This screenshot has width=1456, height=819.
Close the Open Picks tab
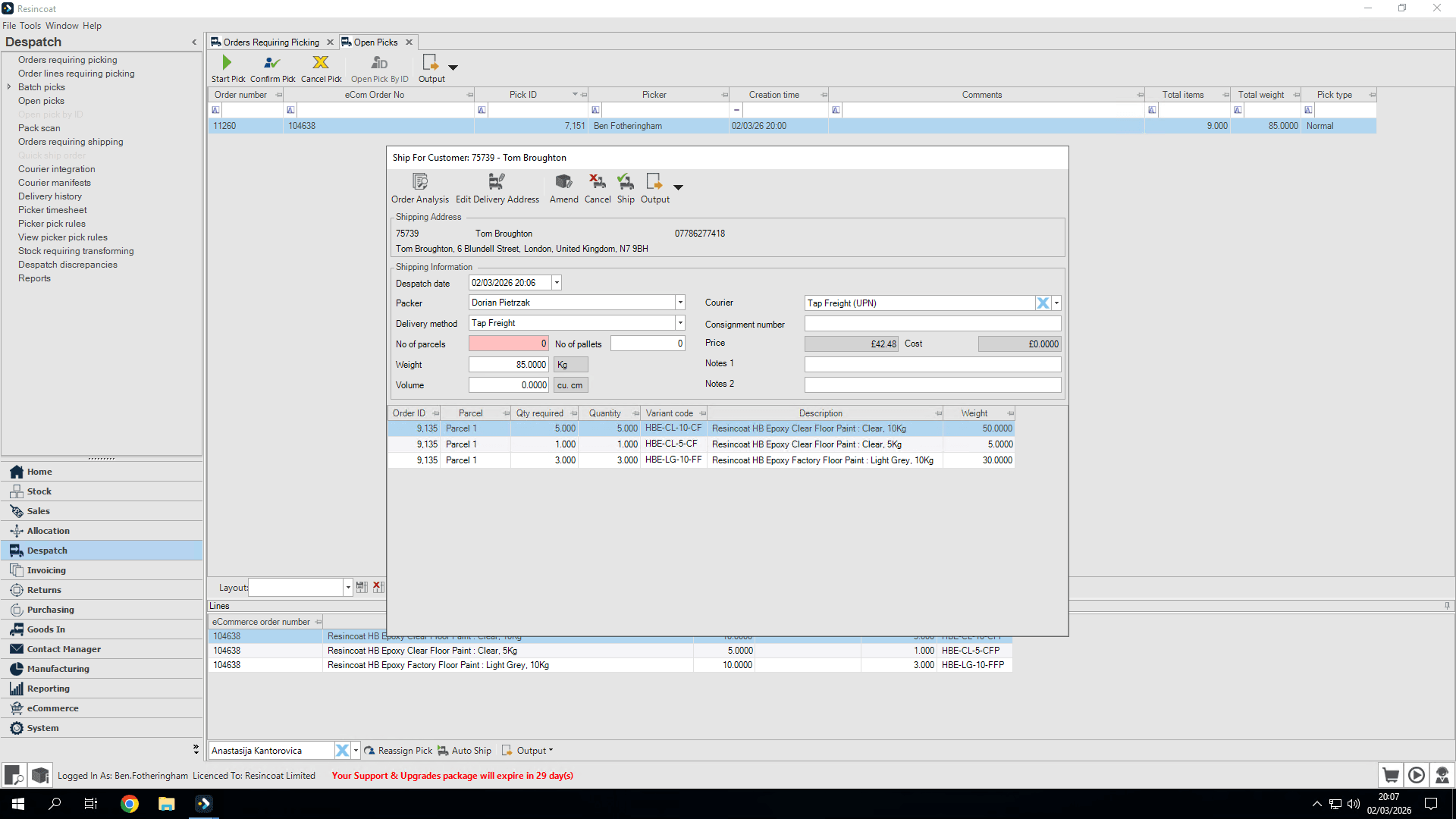point(409,42)
